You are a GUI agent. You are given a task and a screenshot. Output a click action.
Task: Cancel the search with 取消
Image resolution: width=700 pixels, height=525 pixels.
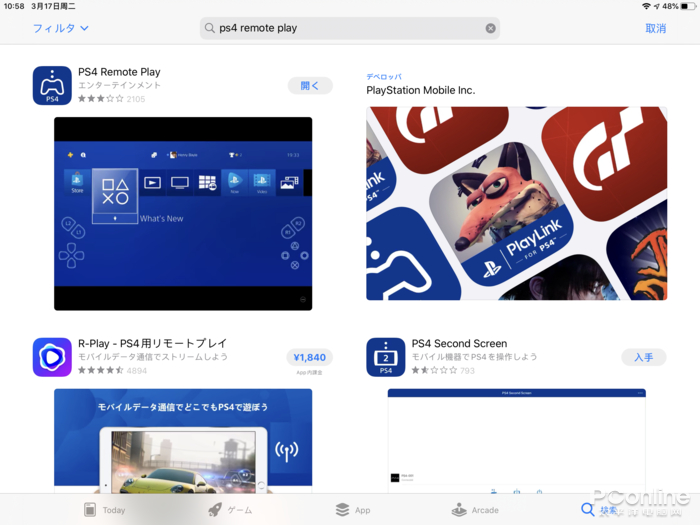click(655, 29)
